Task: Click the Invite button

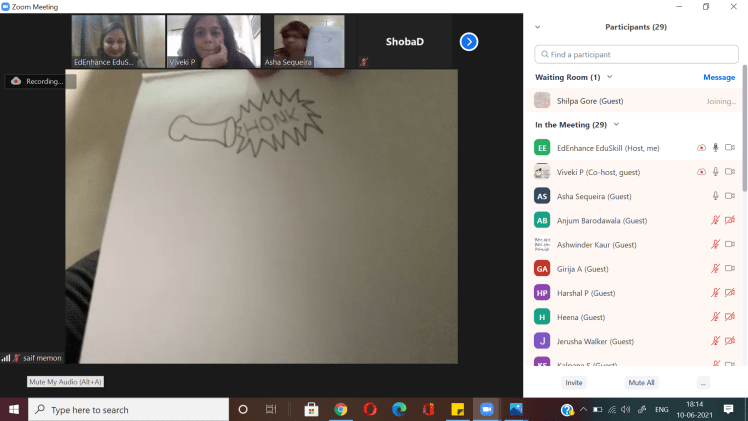Action: click(574, 383)
